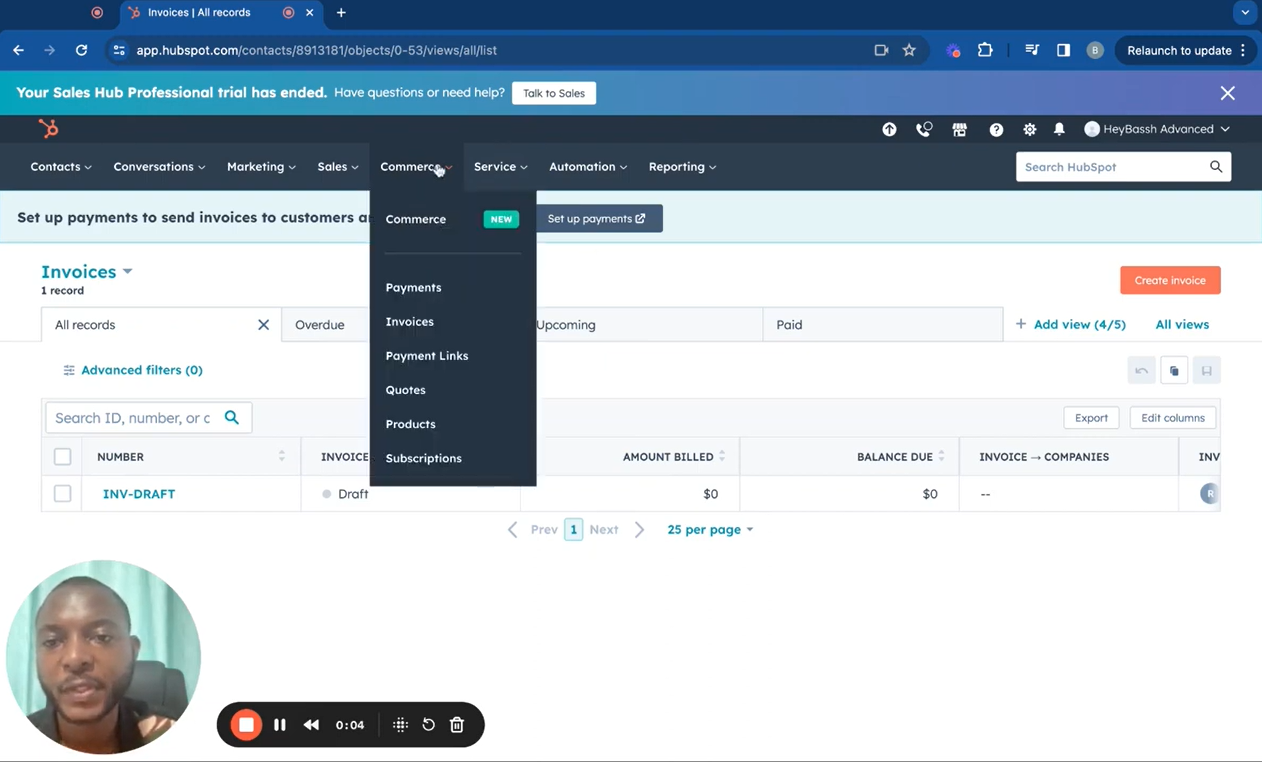Select Subscriptions in Commerce menu
Viewport: 1262px width, 762px height.
click(x=424, y=458)
